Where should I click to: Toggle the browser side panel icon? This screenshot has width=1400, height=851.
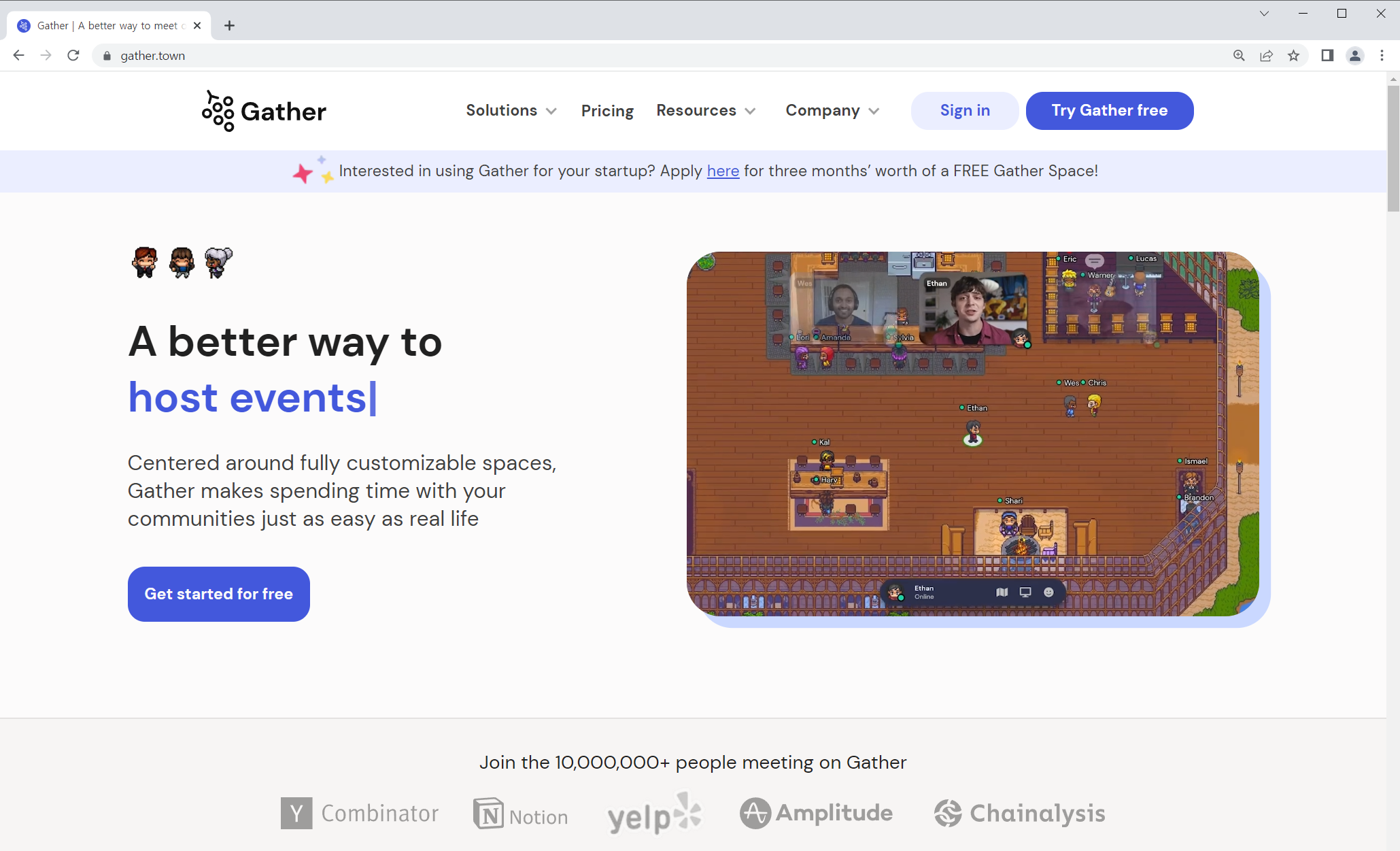click(x=1327, y=56)
